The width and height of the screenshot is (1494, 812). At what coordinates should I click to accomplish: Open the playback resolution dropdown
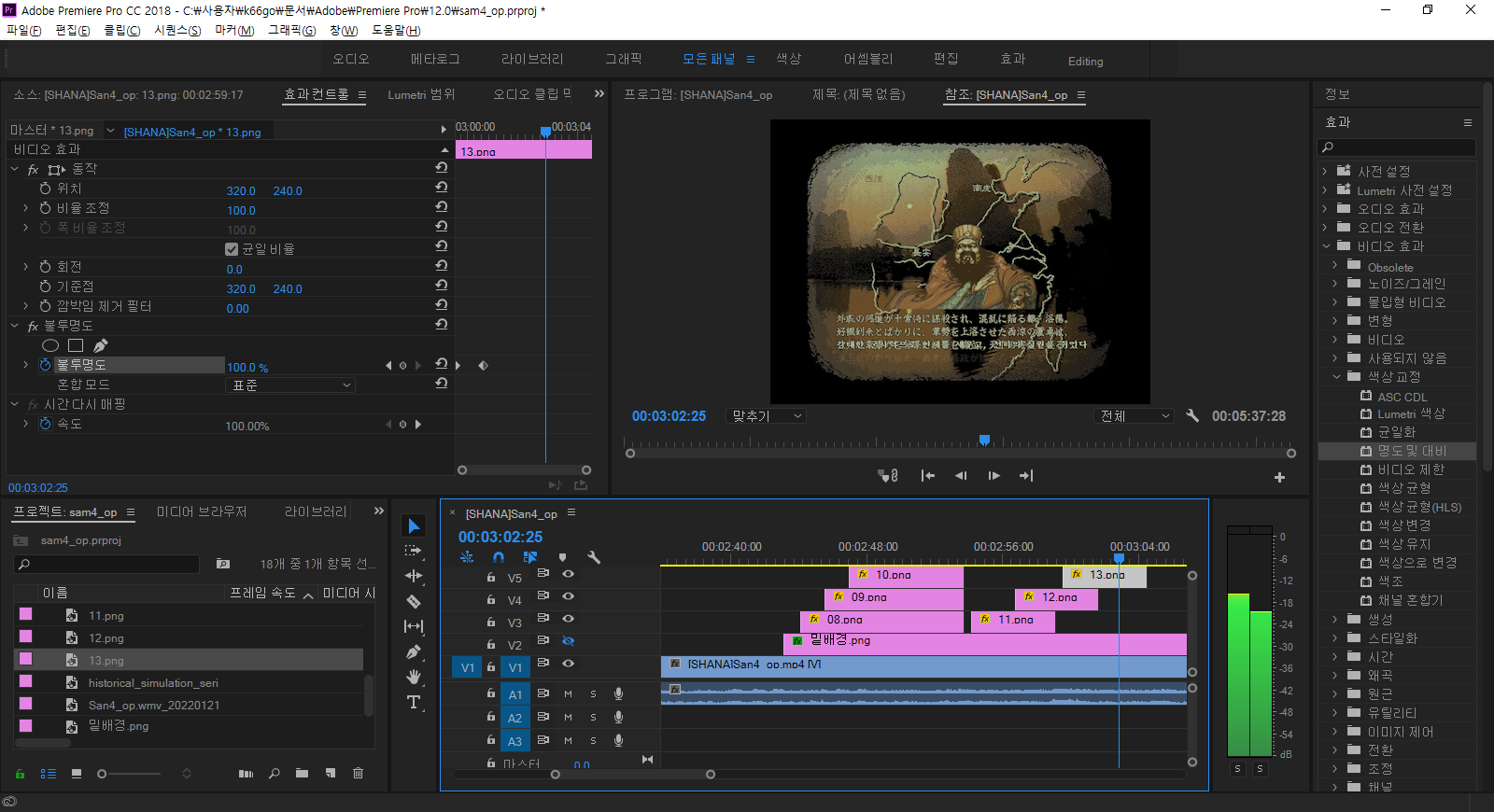1134,416
